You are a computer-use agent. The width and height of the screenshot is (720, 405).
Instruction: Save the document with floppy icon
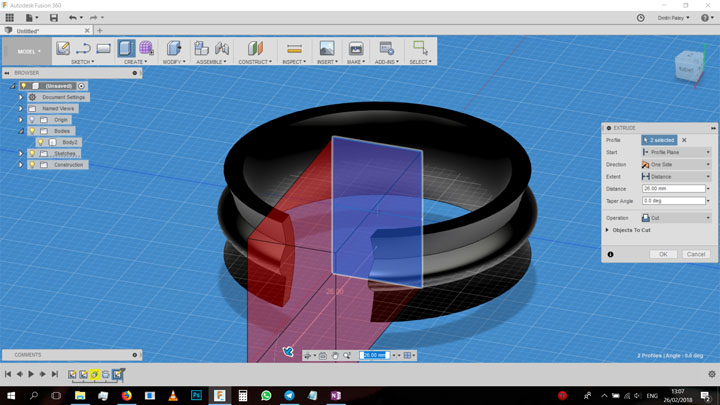[x=54, y=17]
